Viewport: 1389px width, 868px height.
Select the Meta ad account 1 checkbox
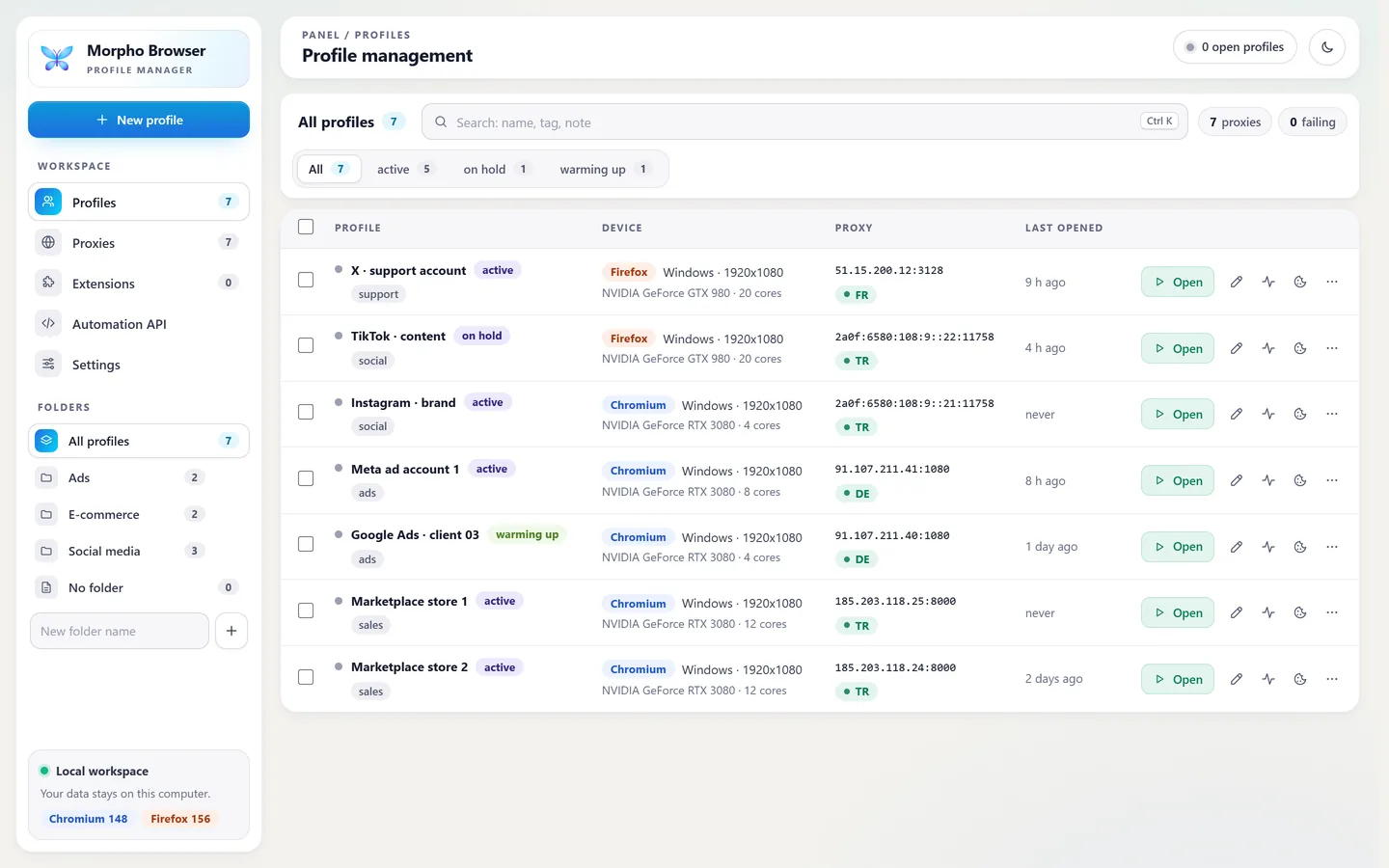click(306, 478)
